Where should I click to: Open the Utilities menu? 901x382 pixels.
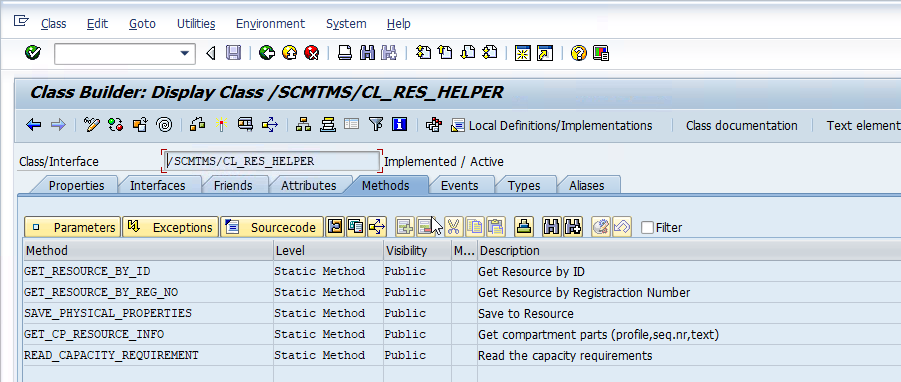tap(196, 24)
